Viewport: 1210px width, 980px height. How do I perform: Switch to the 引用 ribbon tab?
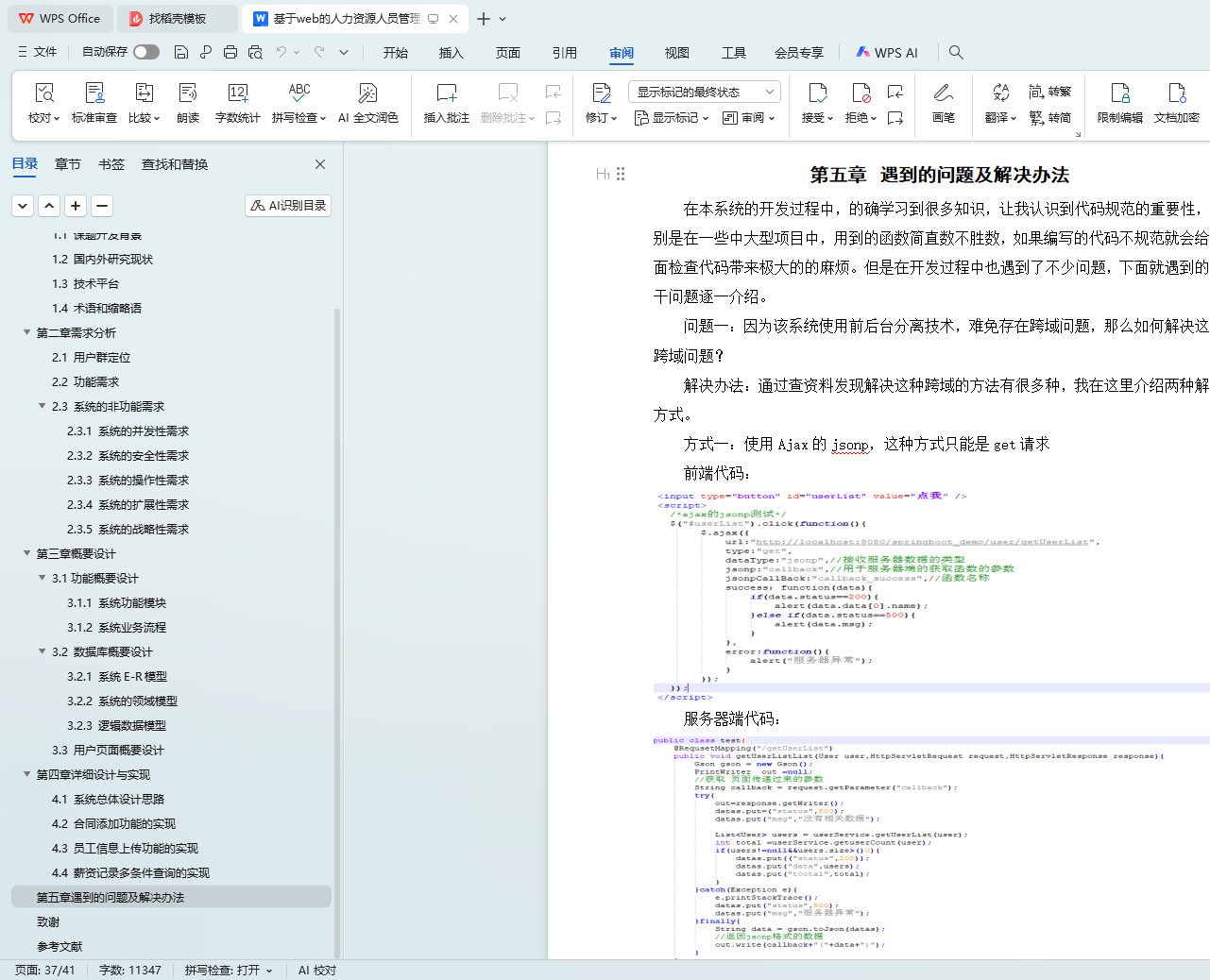click(565, 53)
